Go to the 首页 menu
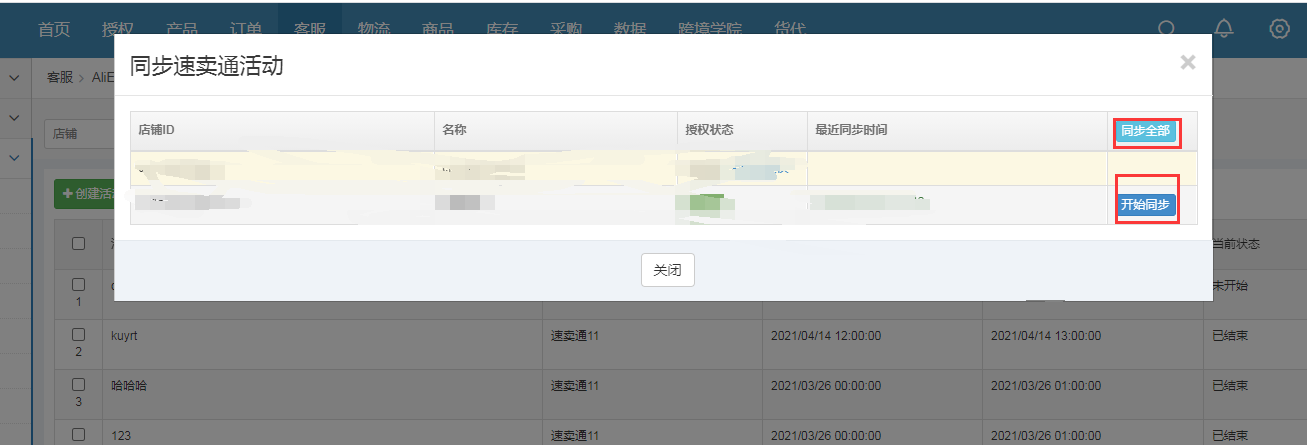The height and width of the screenshot is (445, 1307). point(54,29)
